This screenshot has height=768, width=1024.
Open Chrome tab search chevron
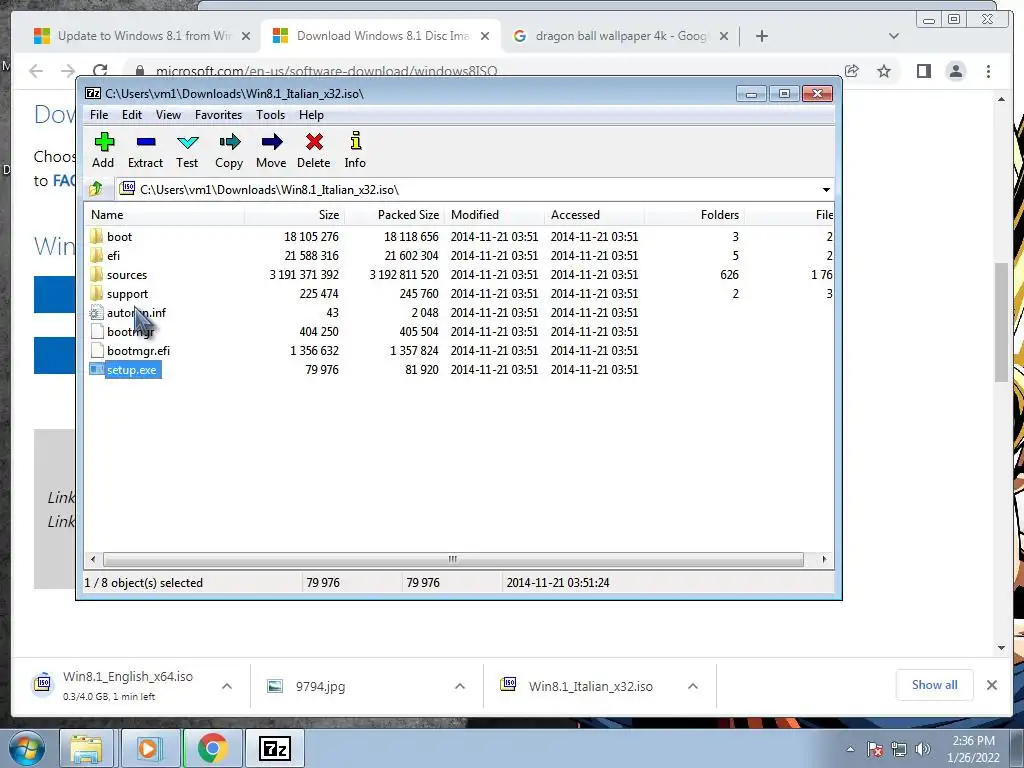(x=894, y=36)
